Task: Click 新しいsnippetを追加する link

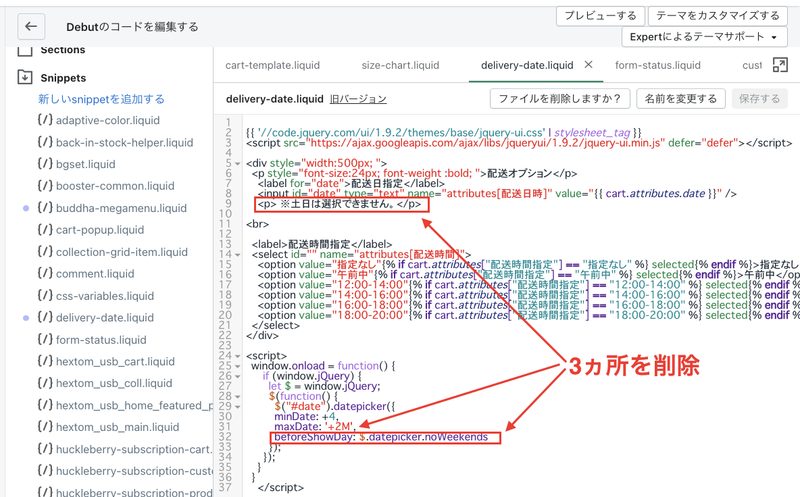Action: tap(102, 99)
